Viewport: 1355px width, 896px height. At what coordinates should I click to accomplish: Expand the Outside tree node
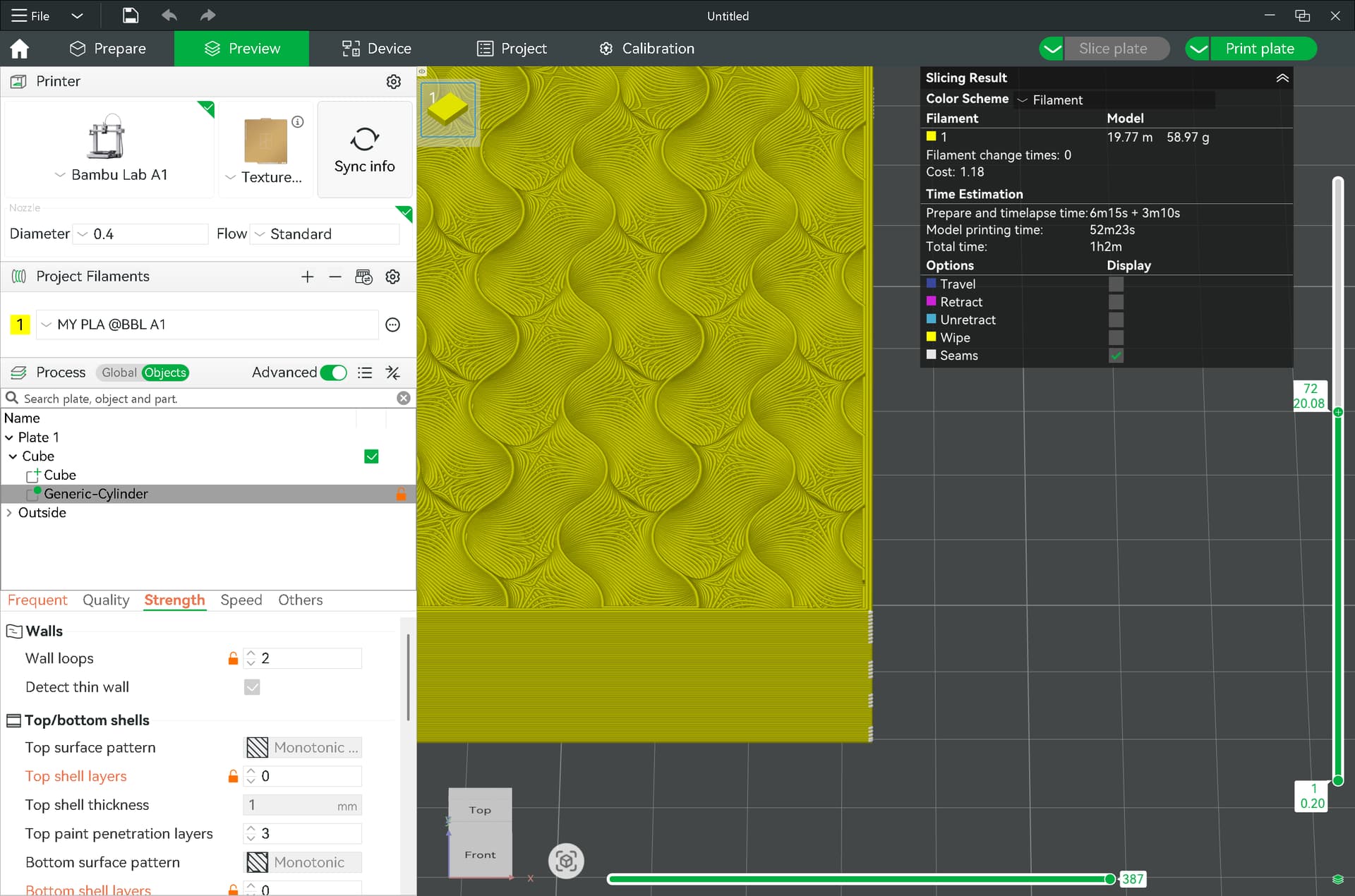pyautogui.click(x=9, y=513)
